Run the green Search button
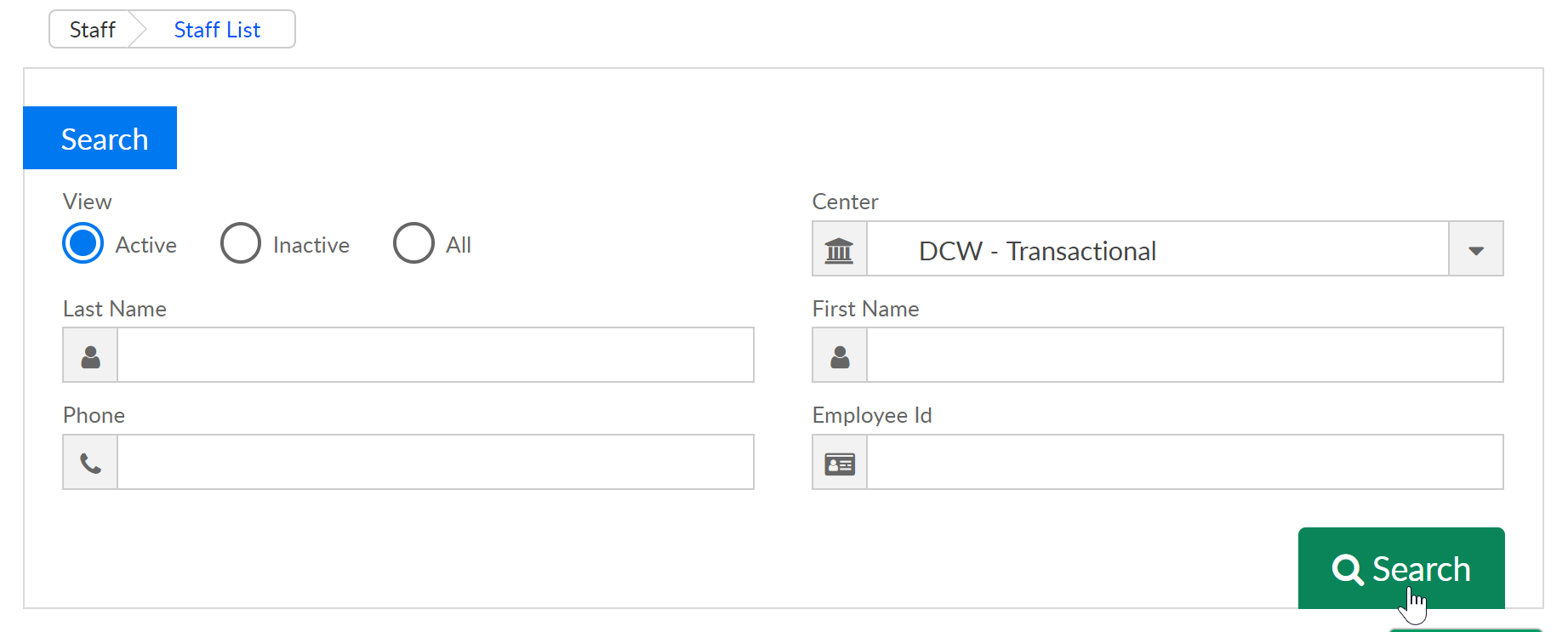Viewport: 1568px width, 632px height. [x=1401, y=568]
